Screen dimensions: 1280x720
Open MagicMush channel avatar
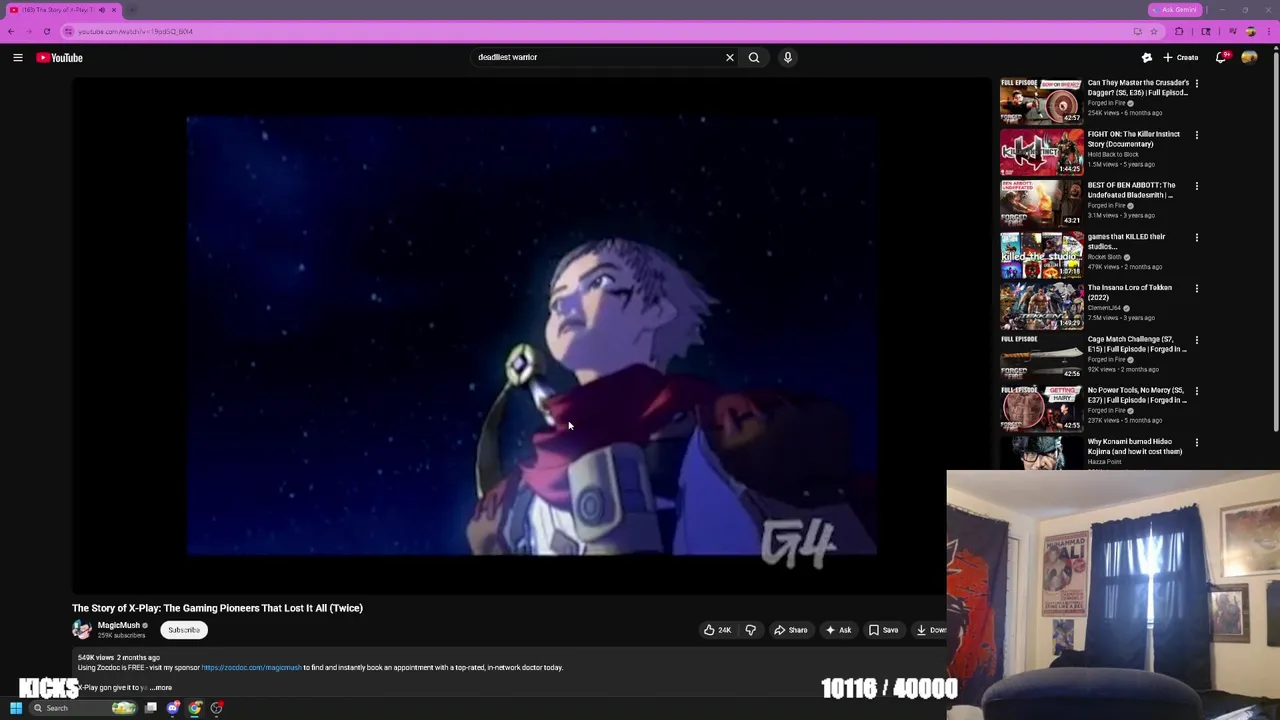82,630
